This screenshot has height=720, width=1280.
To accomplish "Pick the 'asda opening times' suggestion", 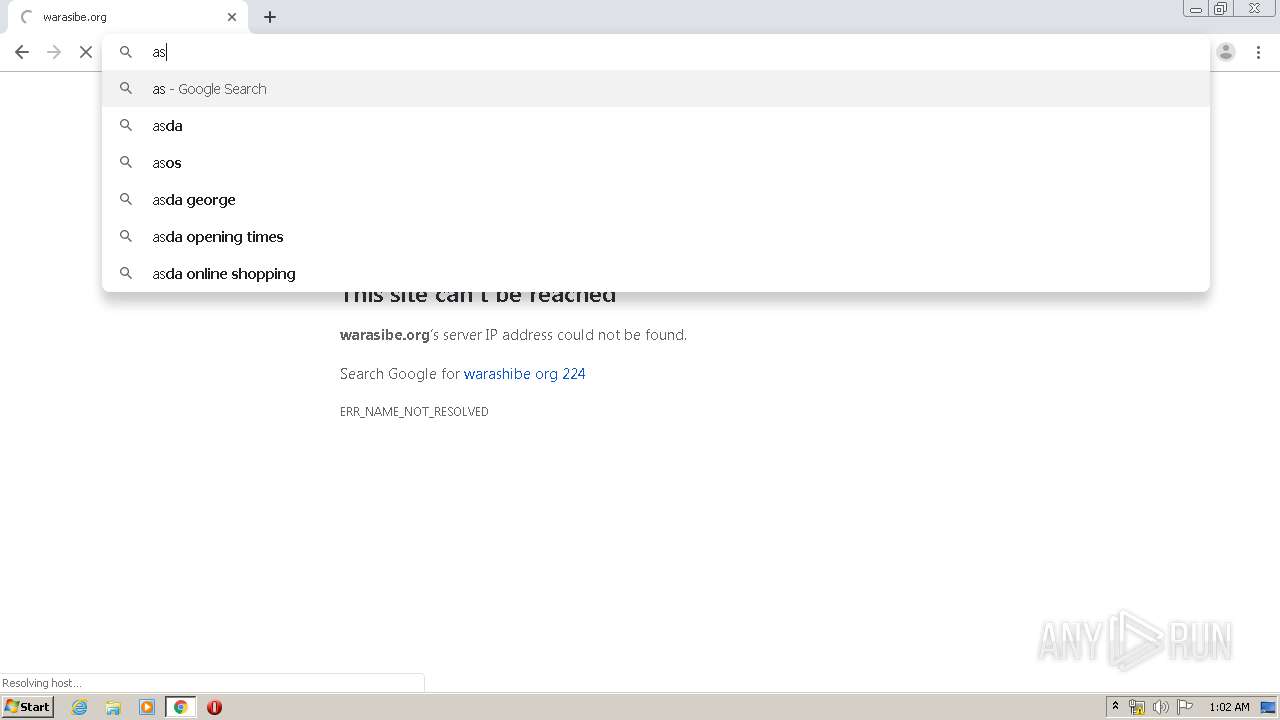I will (656, 237).
